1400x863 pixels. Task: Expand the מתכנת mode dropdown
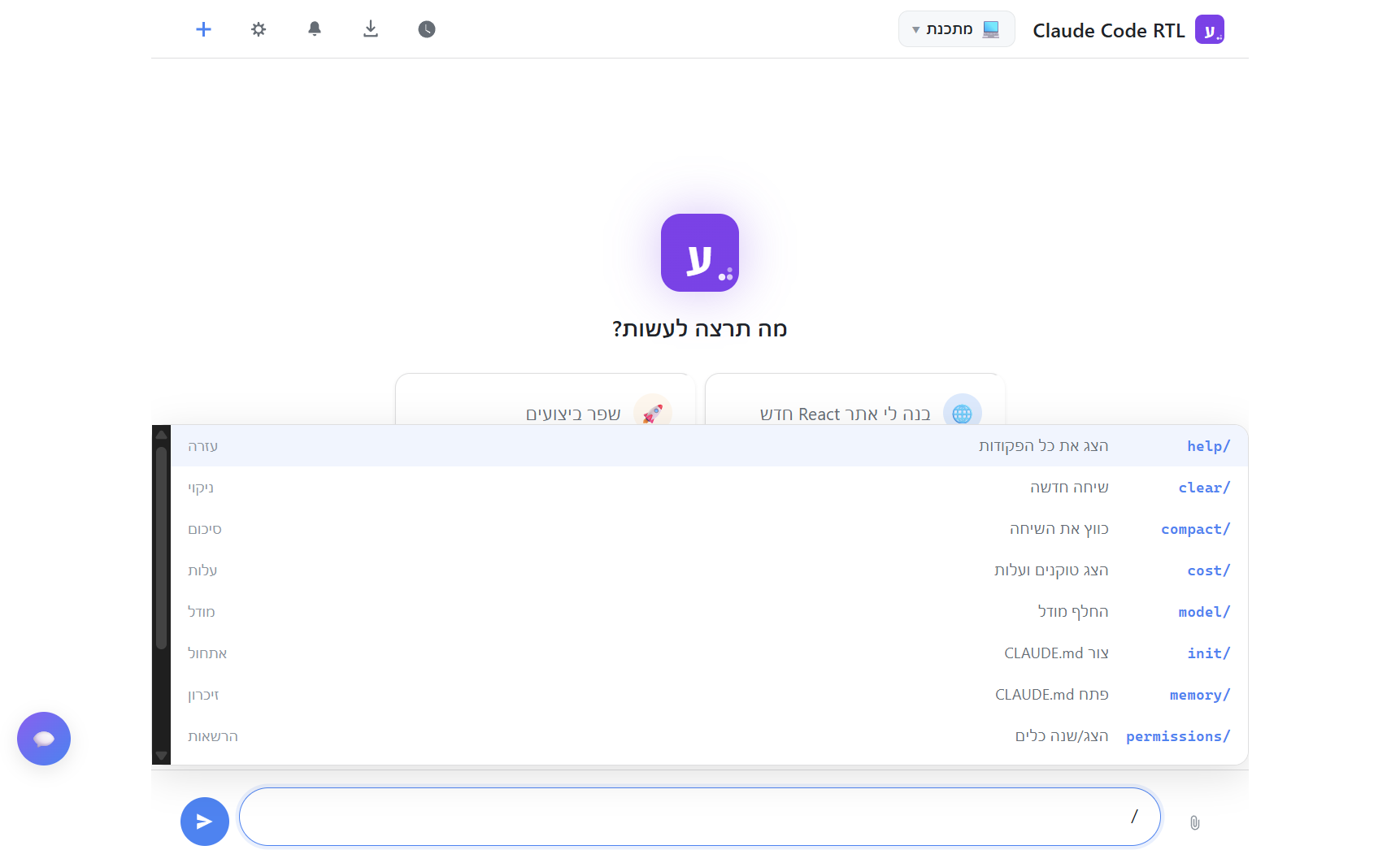click(x=956, y=29)
